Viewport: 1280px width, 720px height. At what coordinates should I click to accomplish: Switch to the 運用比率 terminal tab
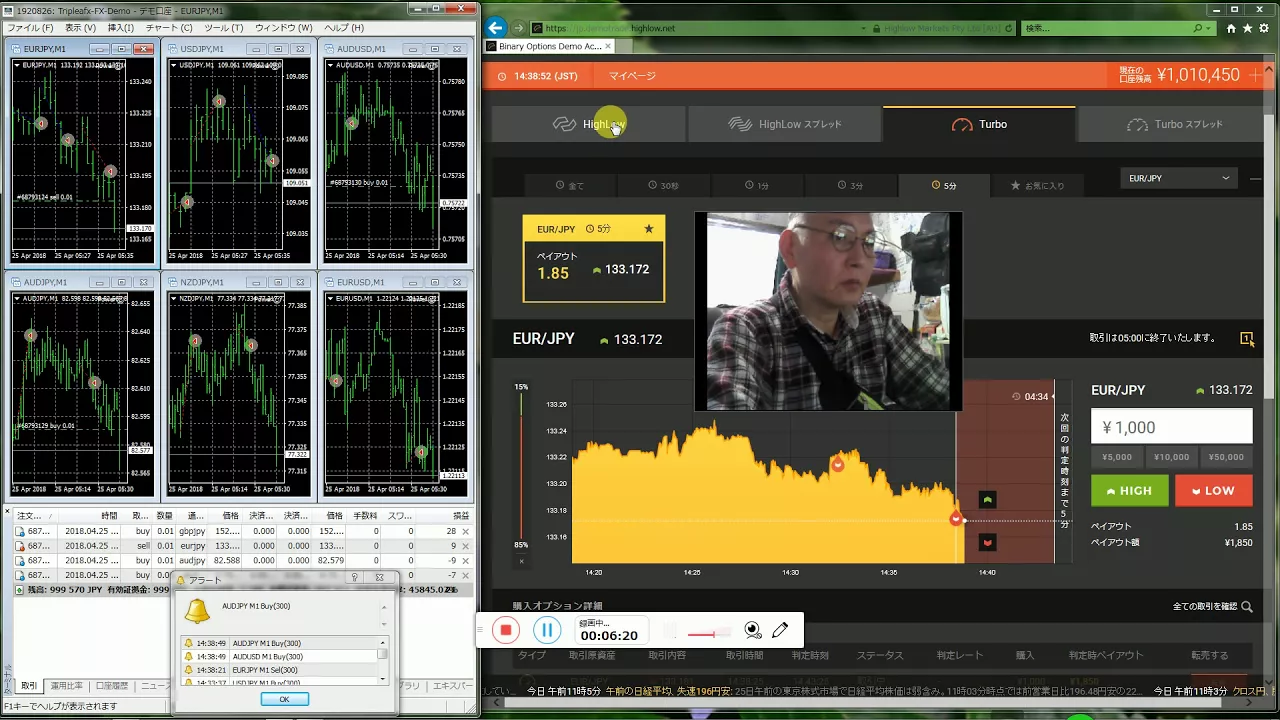pos(67,686)
